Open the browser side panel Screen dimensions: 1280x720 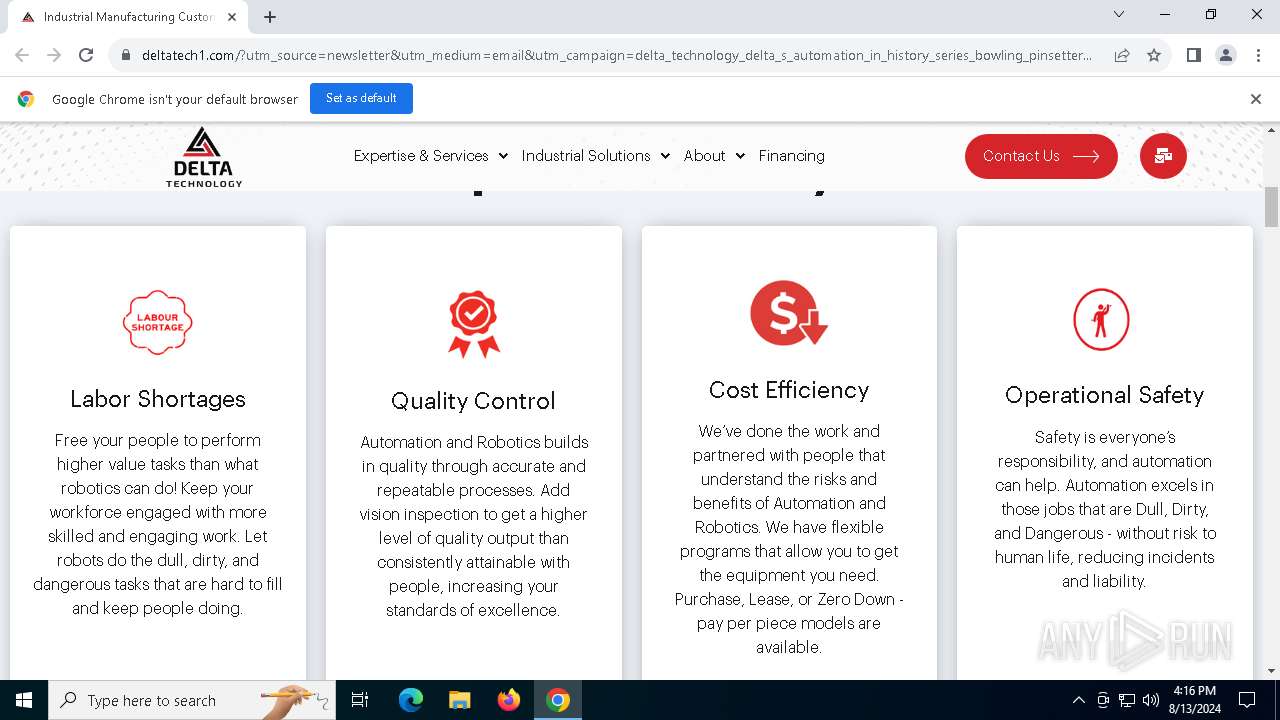pyautogui.click(x=1193, y=55)
